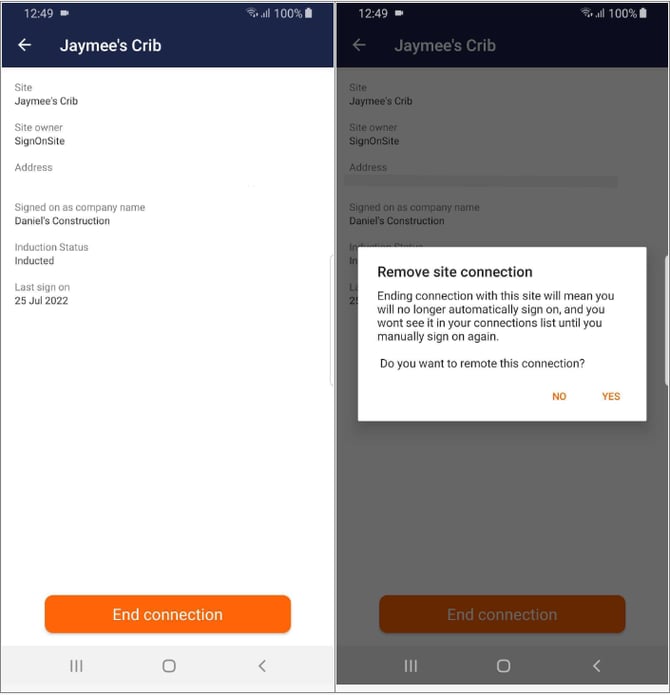This screenshot has height=695, width=670.
Task: Tap the 25 Jul 2022 last sign on date
Action: (x=41, y=301)
